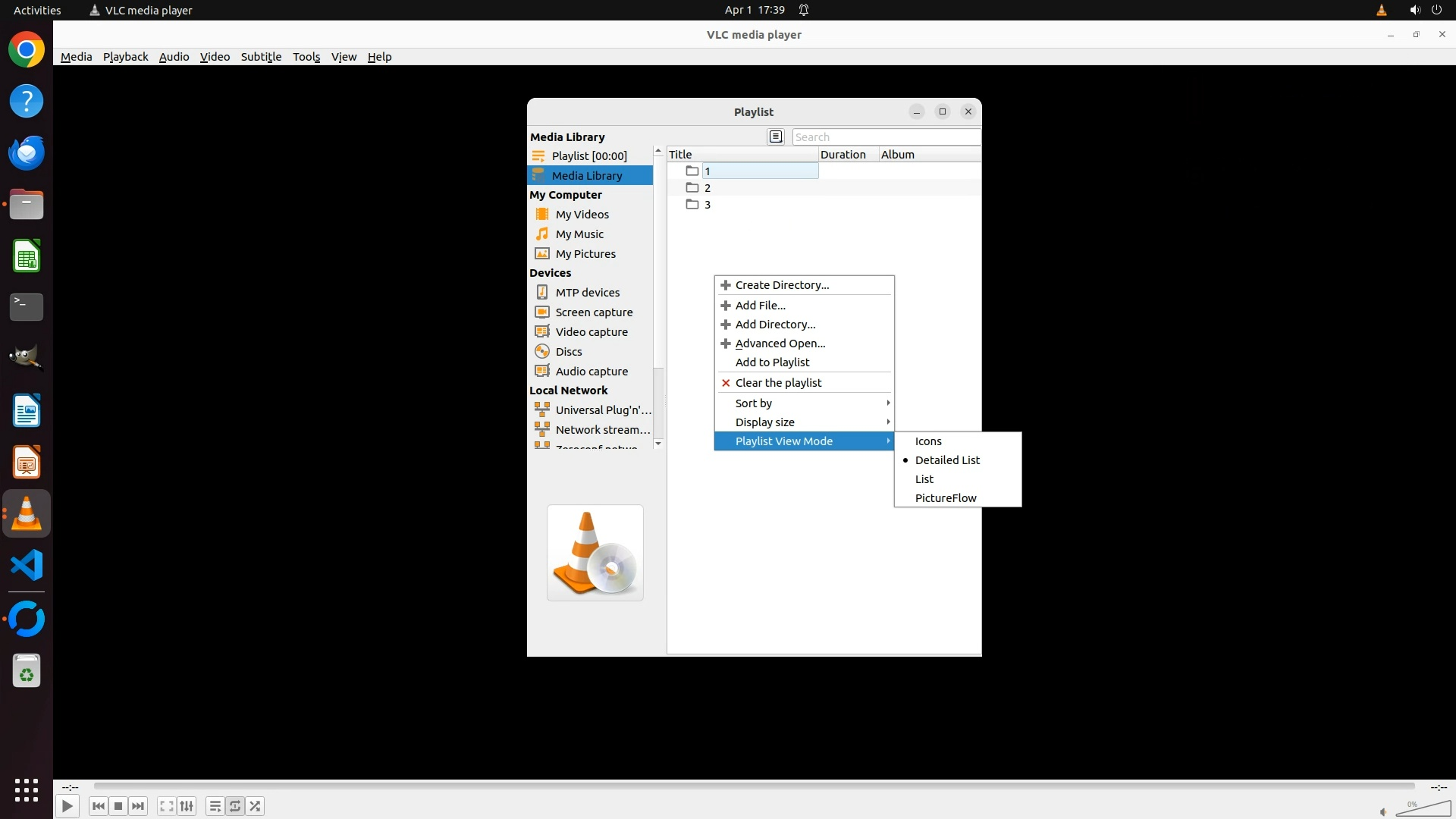Select Detailed List view mode
1456x819 pixels.
pos(946,460)
